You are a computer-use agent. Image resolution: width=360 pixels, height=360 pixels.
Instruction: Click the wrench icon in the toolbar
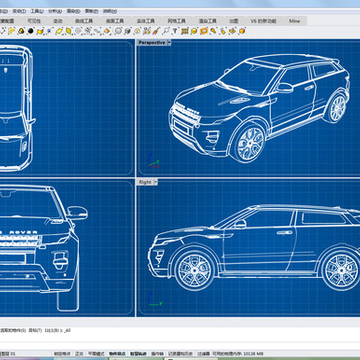pos(213,31)
